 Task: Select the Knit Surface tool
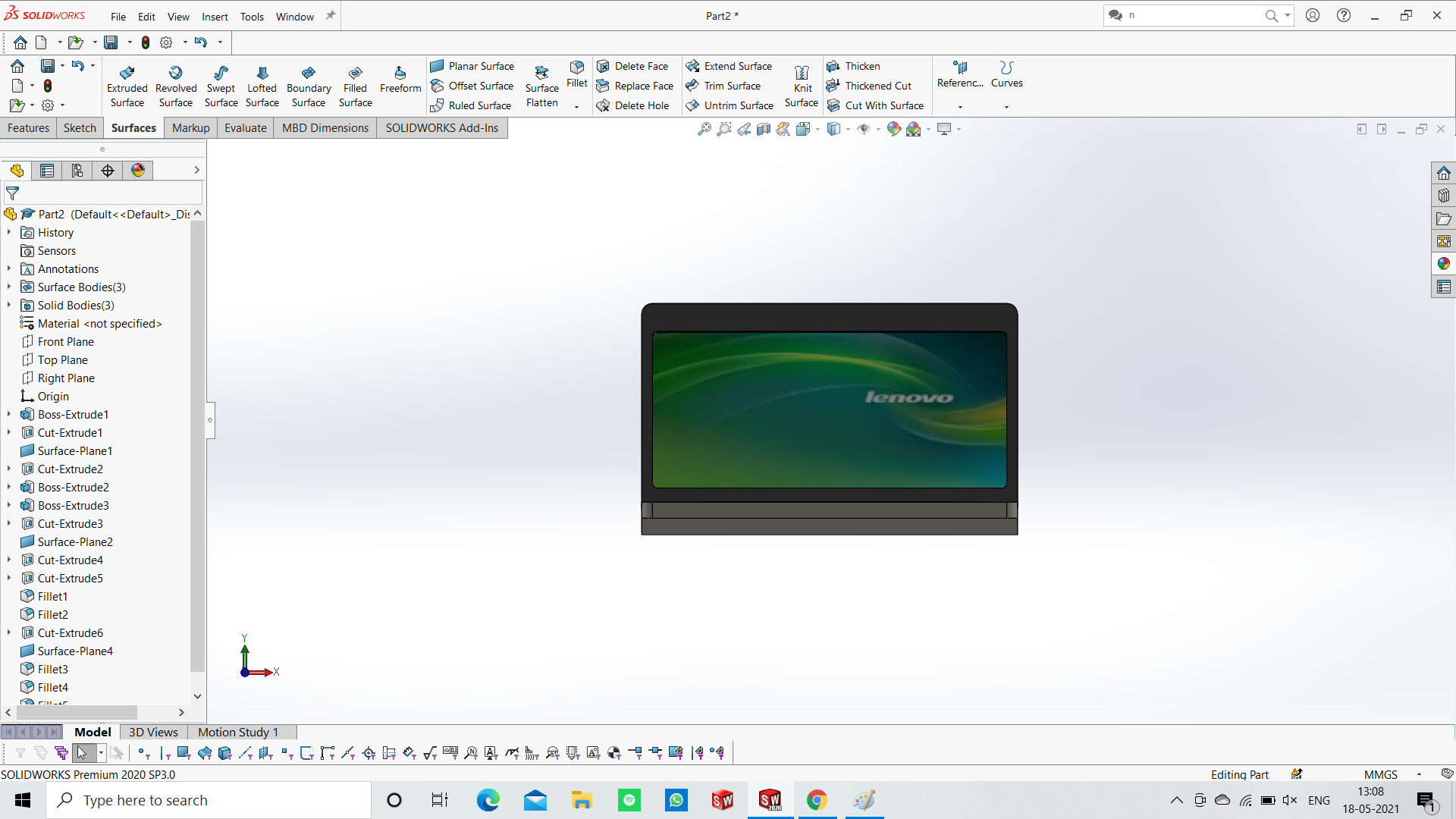click(x=801, y=85)
